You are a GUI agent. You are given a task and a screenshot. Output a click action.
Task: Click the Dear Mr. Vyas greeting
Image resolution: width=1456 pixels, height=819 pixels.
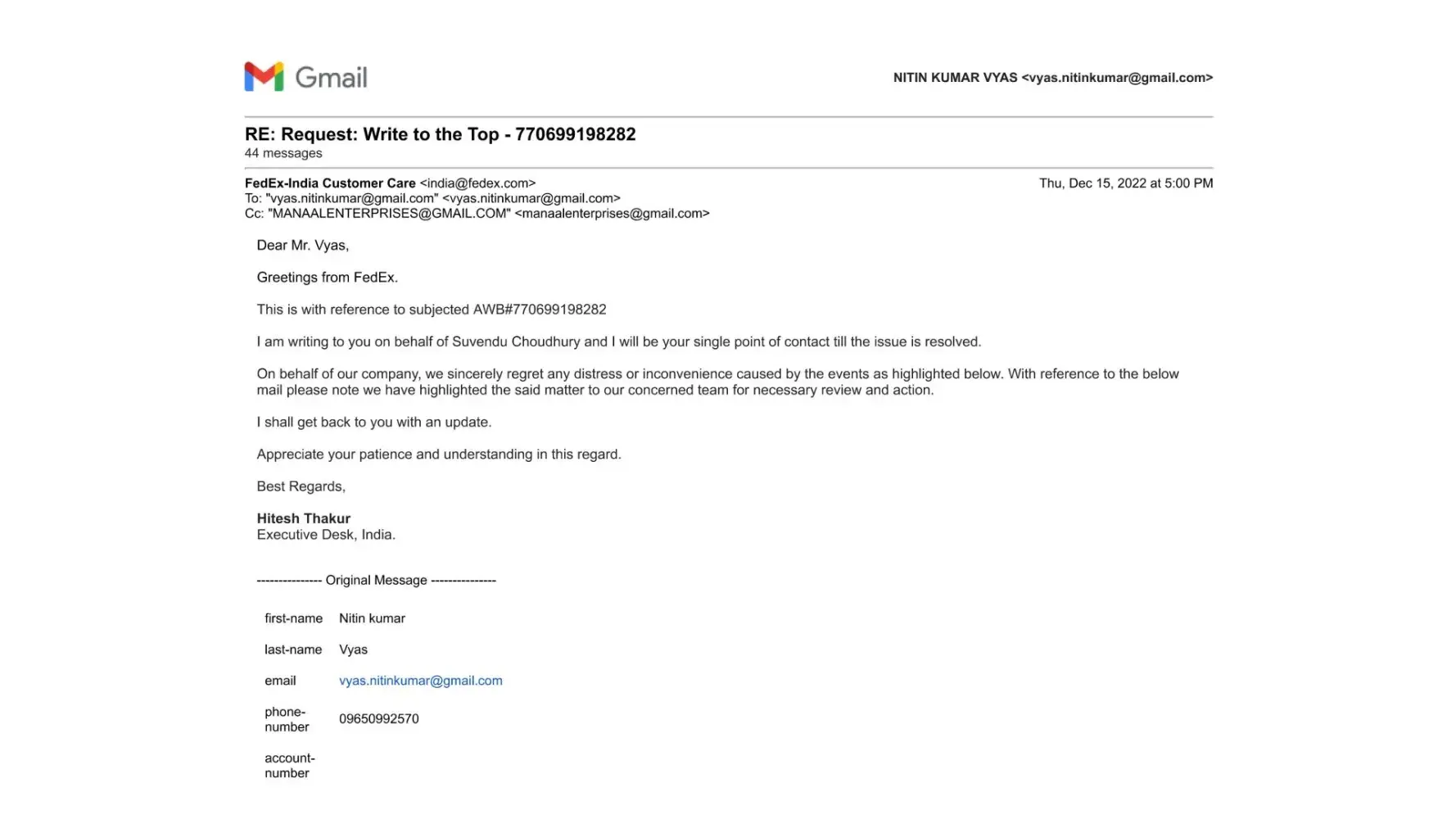[302, 246]
